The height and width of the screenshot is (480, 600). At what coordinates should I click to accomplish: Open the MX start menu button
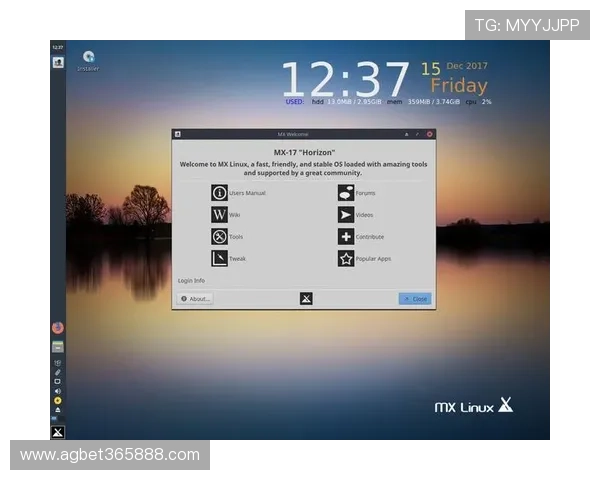pos(57,432)
